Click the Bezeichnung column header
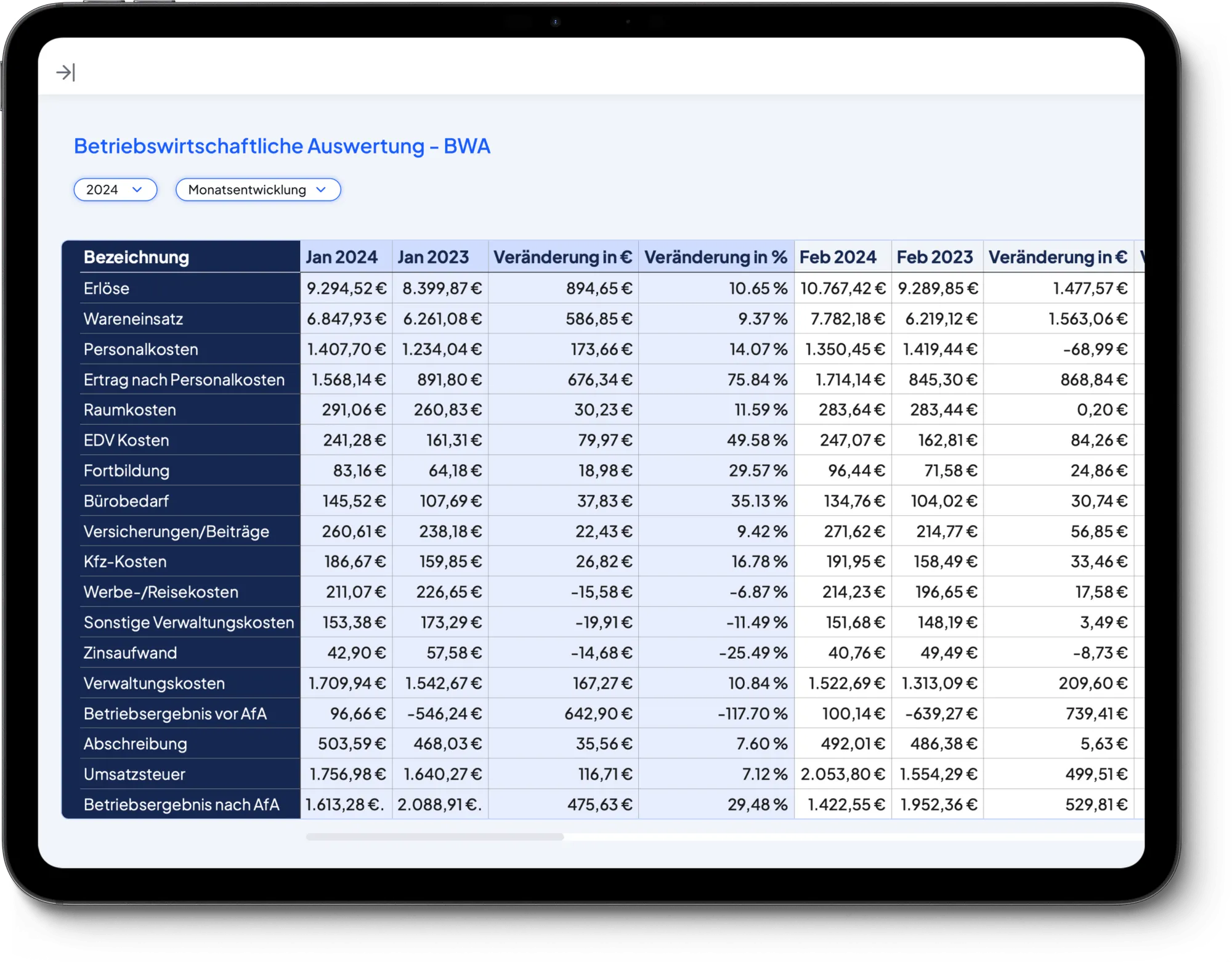The height and width of the screenshot is (962, 1232). point(136,257)
